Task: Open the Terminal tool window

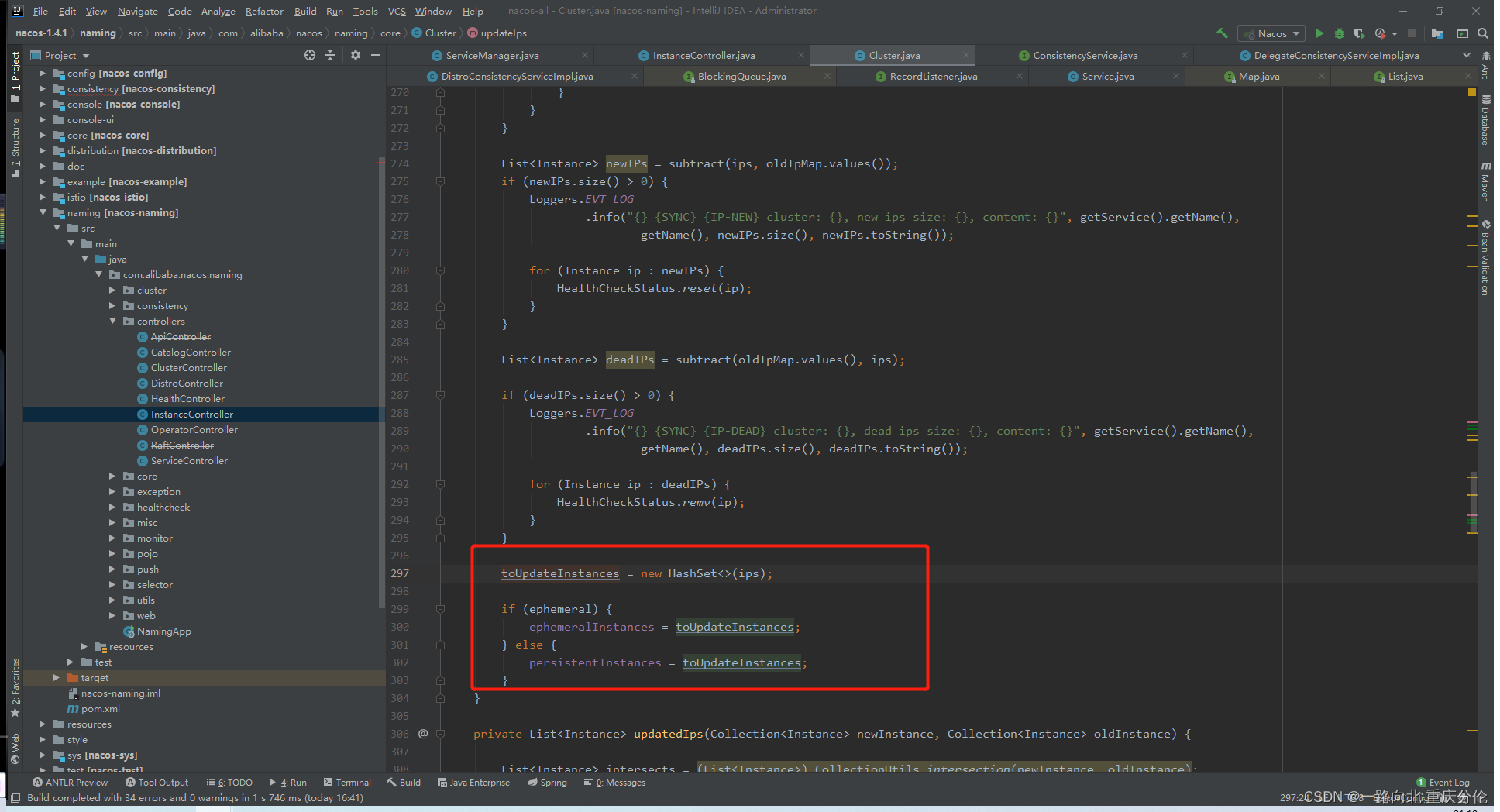Action: [x=347, y=783]
